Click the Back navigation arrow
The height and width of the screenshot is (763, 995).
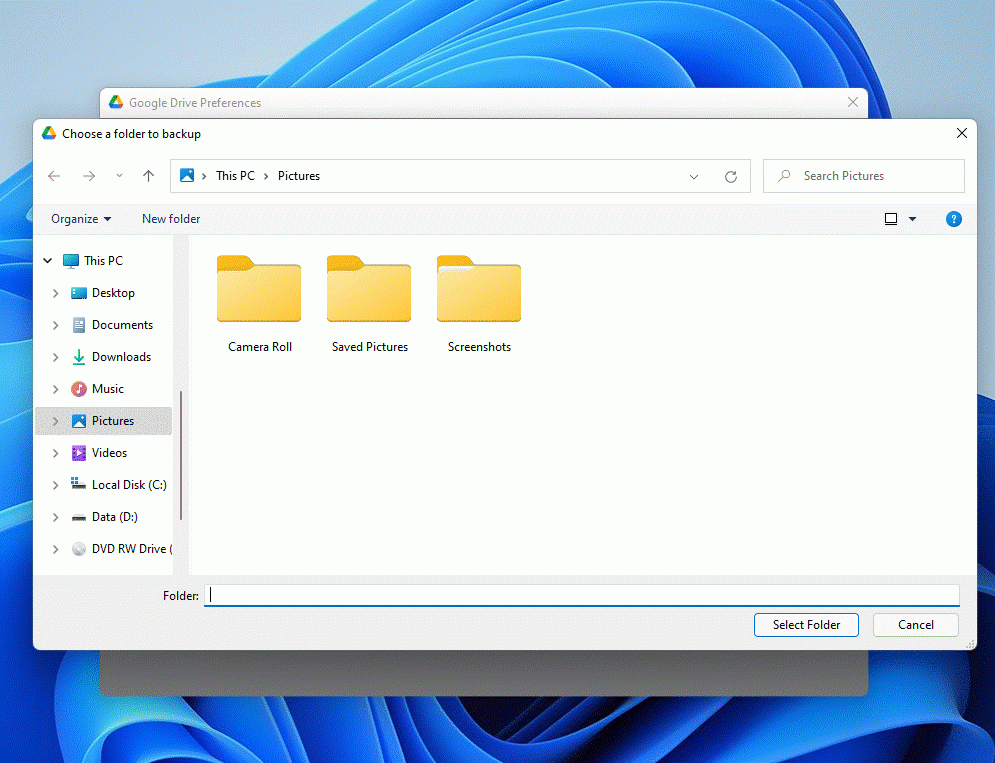click(54, 176)
